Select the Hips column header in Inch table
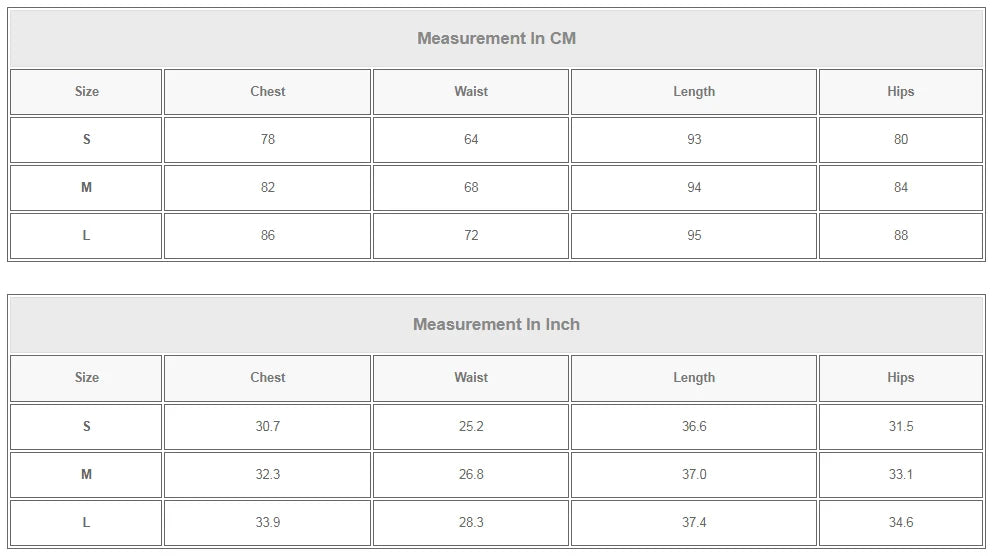This screenshot has height=556, width=993. tap(900, 378)
